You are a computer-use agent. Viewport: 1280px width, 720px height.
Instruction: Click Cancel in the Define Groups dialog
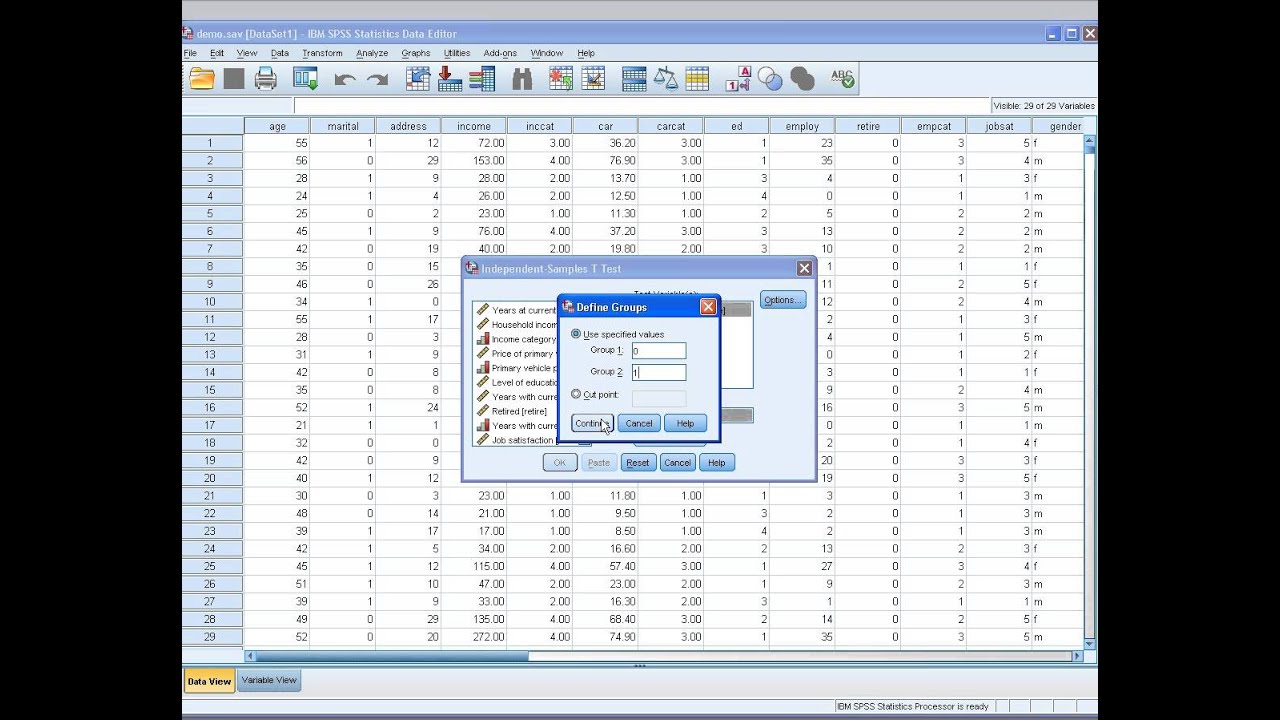639,423
